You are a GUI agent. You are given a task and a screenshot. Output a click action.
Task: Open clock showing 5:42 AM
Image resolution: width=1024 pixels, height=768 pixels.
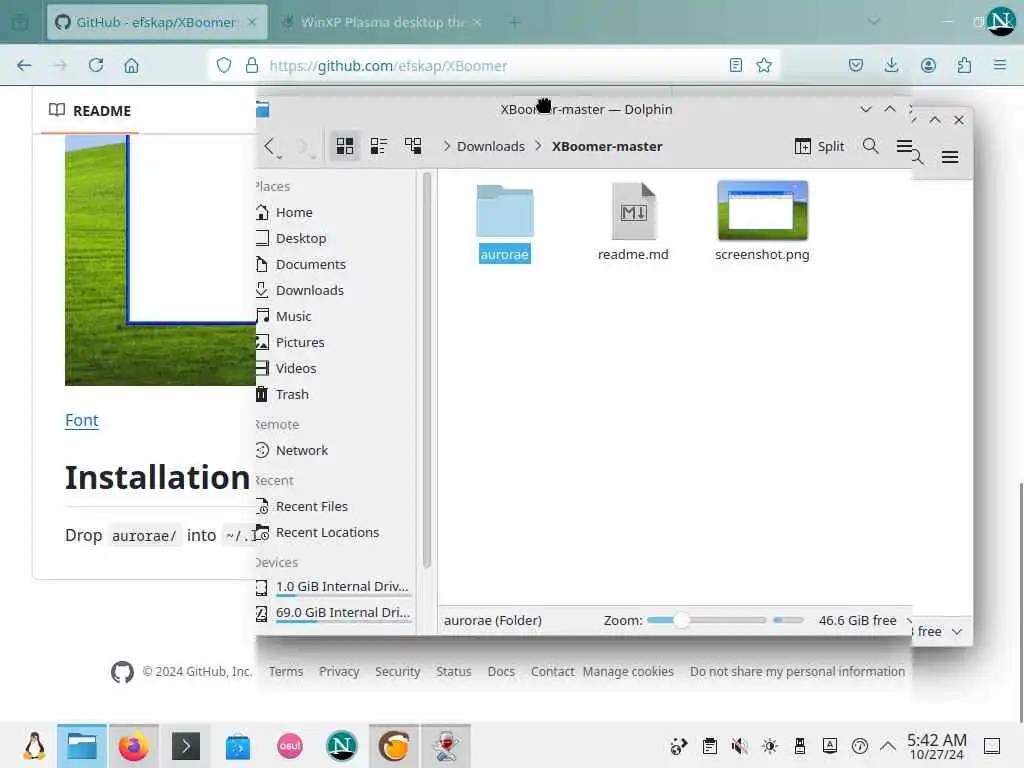936,746
